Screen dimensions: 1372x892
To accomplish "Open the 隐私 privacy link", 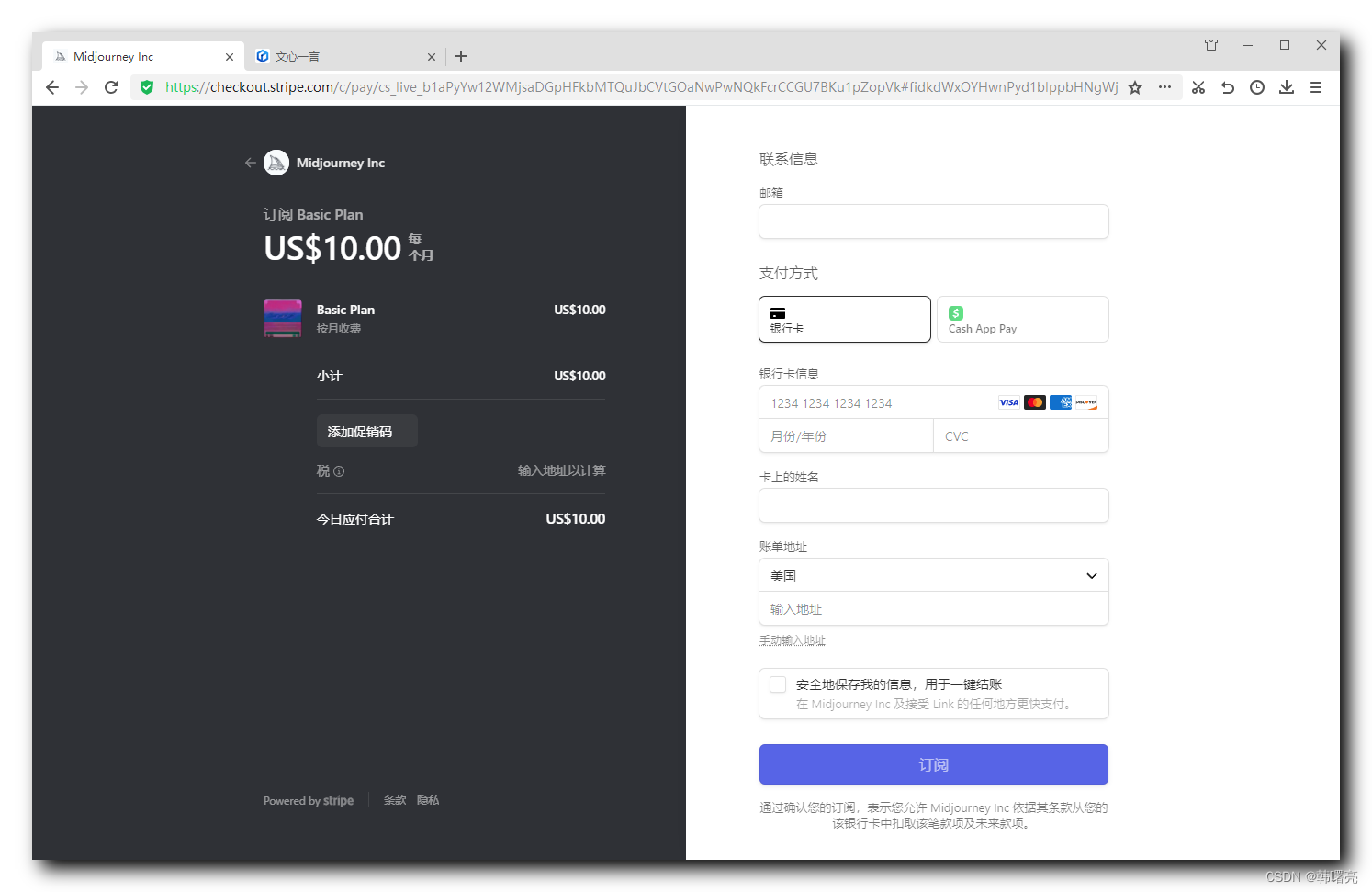I will coord(428,800).
